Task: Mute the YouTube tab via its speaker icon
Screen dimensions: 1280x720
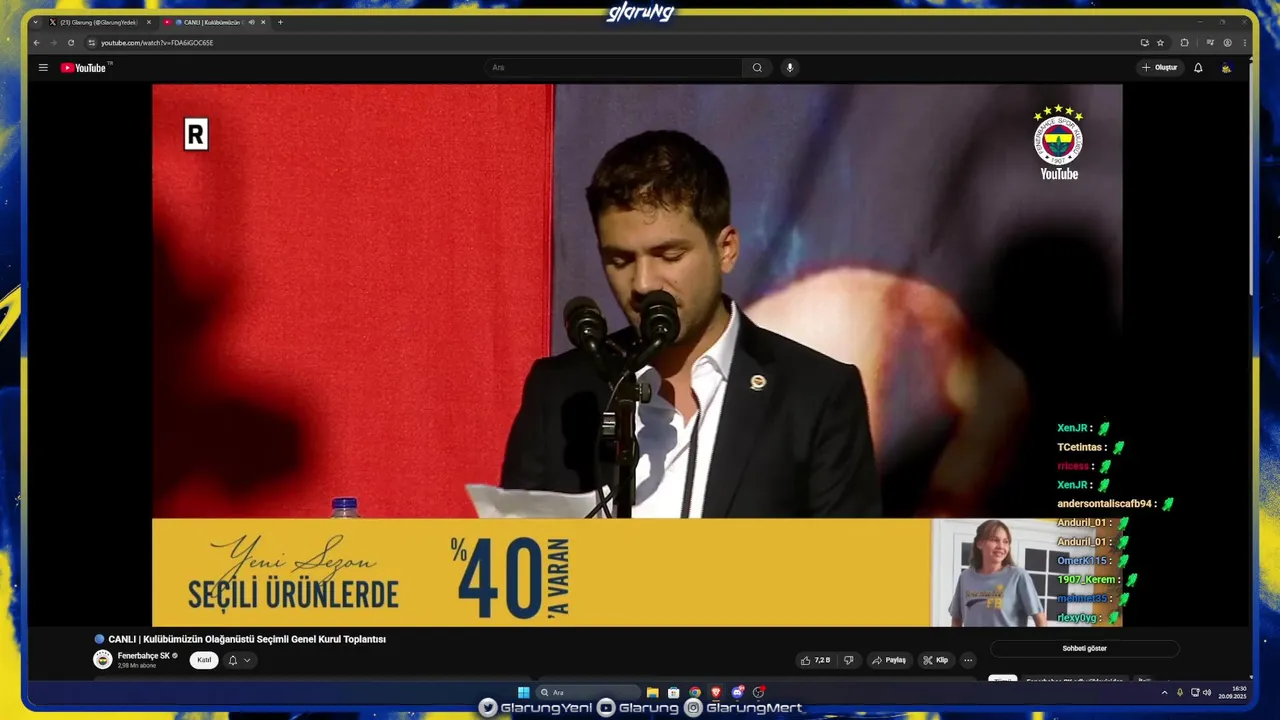Action: tap(251, 22)
